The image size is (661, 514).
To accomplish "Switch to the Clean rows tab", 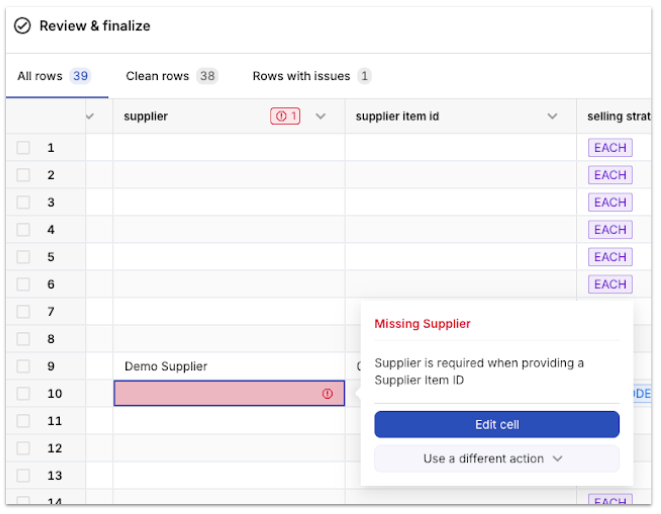I will [x=171, y=77].
